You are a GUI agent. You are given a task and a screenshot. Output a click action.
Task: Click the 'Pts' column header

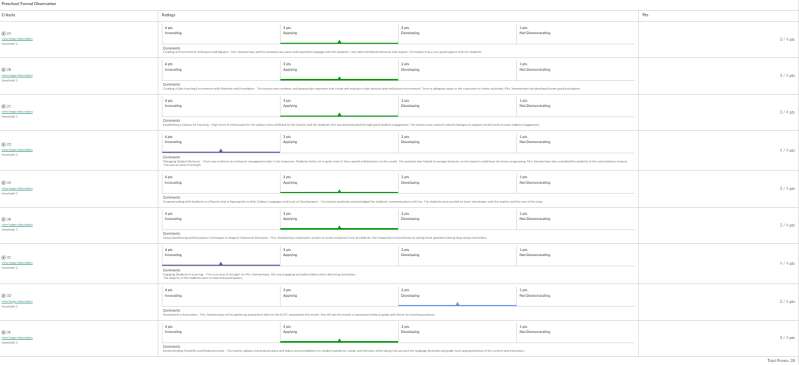(645, 15)
